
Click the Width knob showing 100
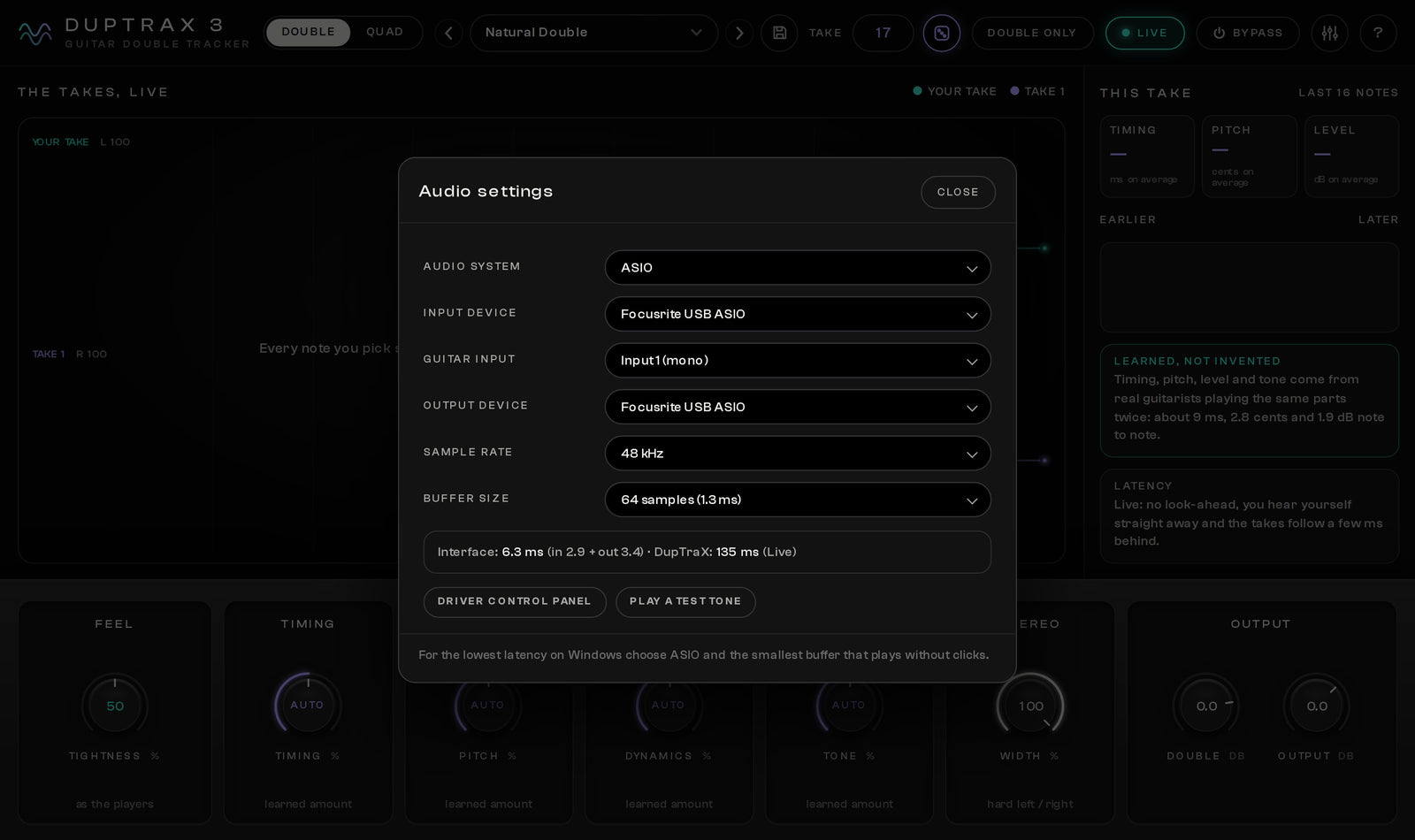tap(1030, 706)
